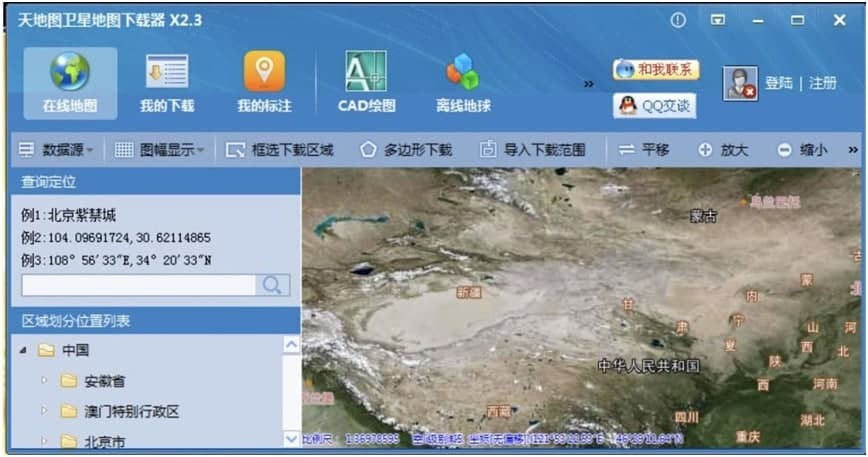Select the 中国 folder in region list

[x=75, y=350]
